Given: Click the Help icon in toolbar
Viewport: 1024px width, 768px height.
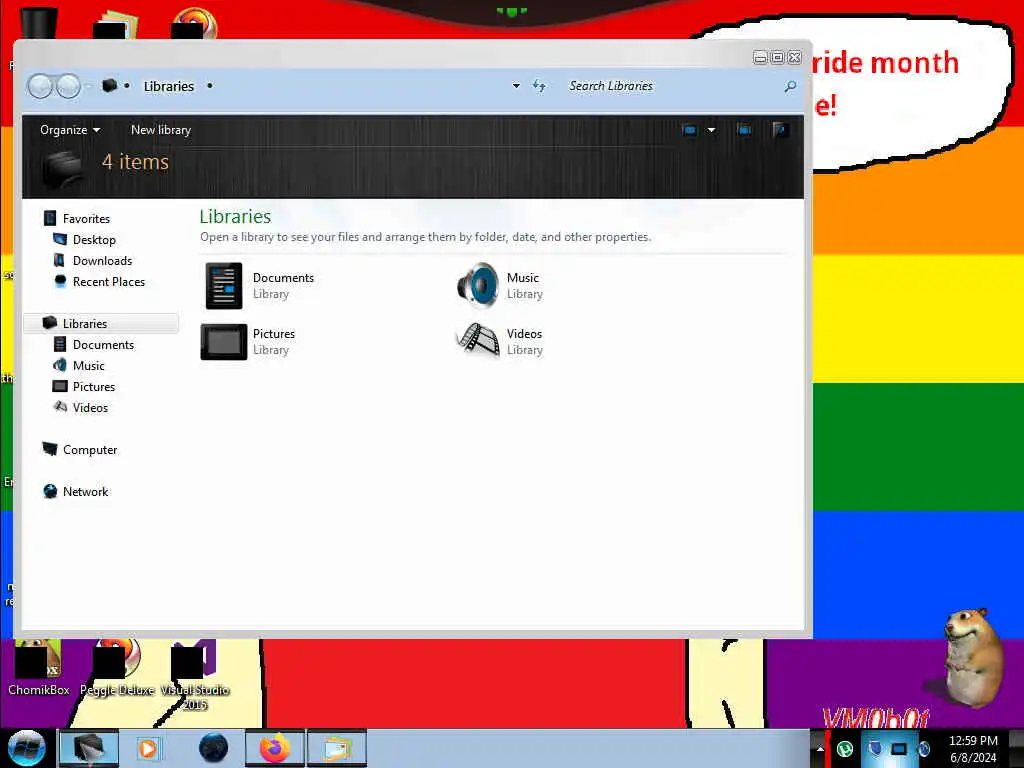Looking at the screenshot, I should coord(780,130).
